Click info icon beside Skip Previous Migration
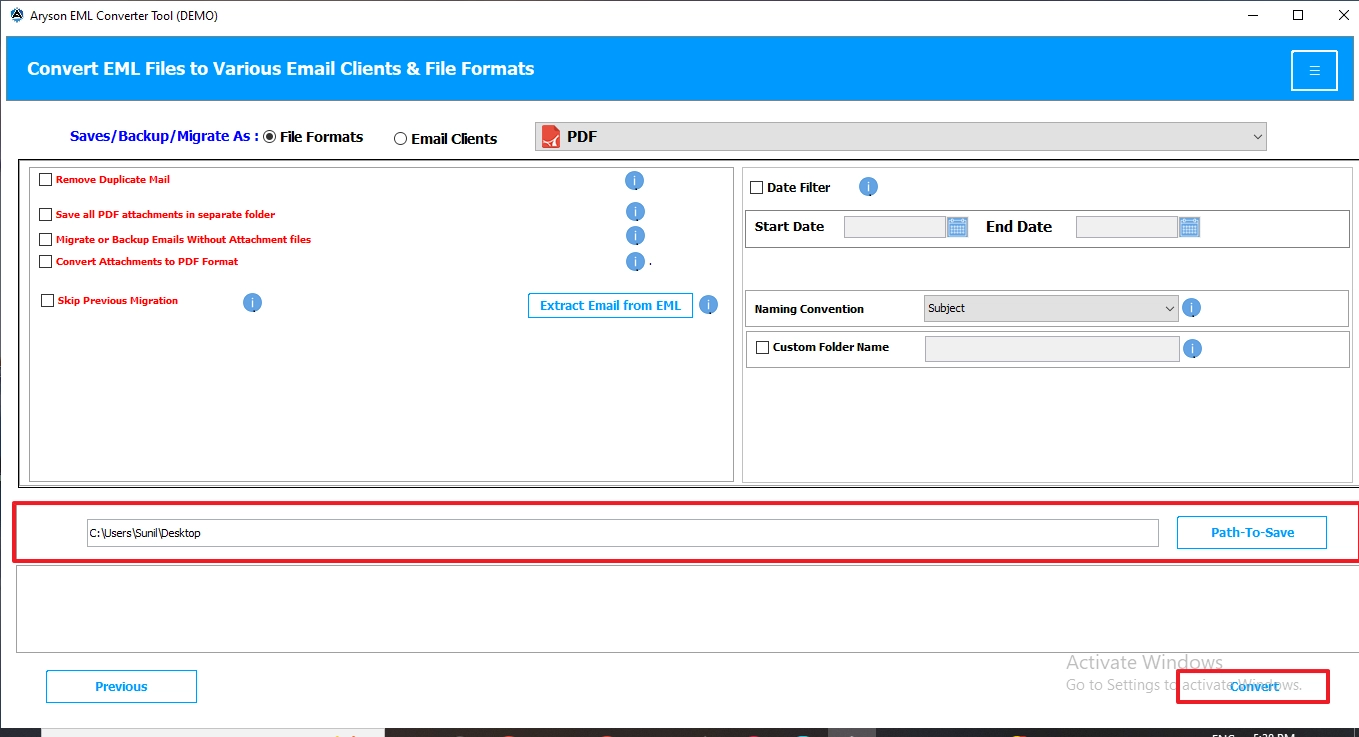This screenshot has height=737, width=1359. 252,302
